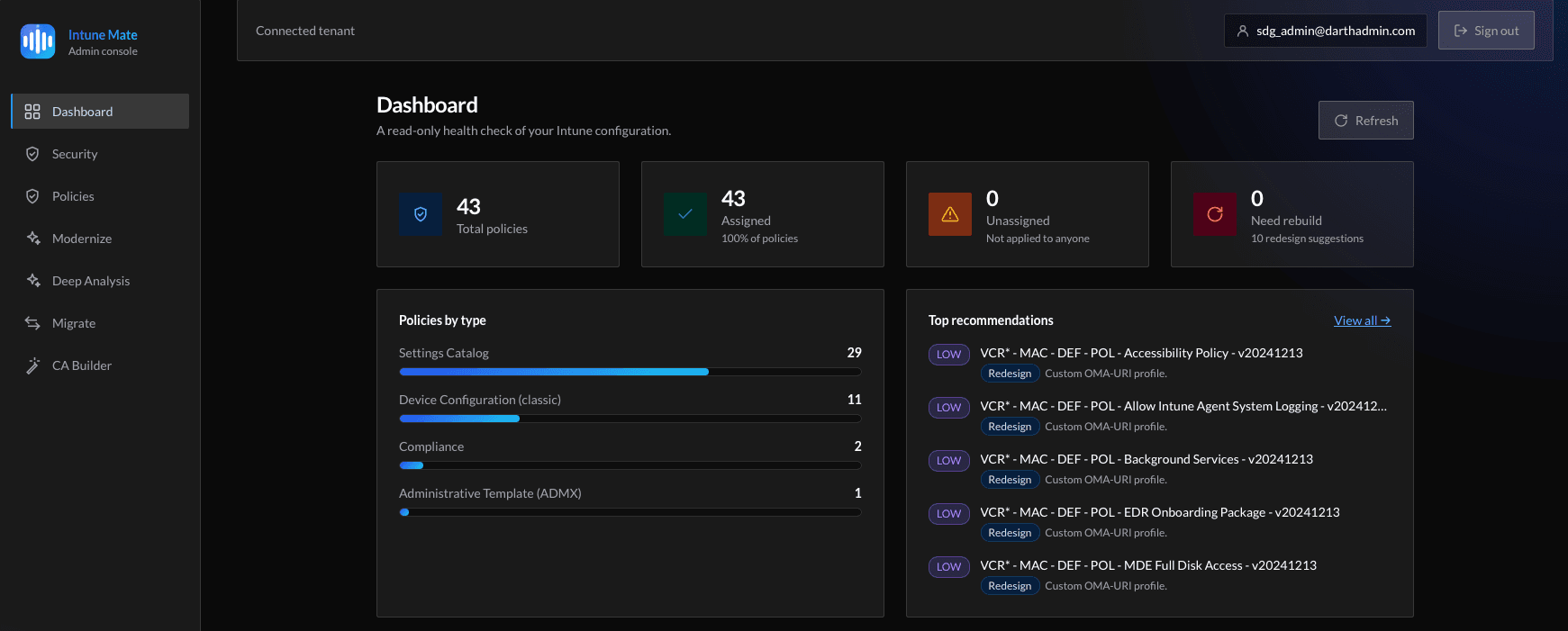This screenshot has width=1568, height=631.
Task: Click the user profile icon beside email
Action: [1243, 31]
